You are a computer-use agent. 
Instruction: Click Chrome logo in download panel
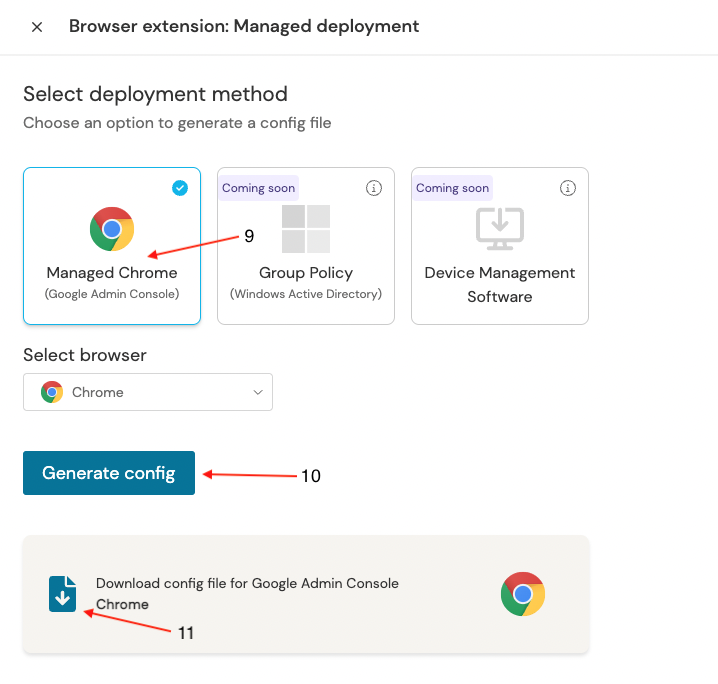pos(522,594)
